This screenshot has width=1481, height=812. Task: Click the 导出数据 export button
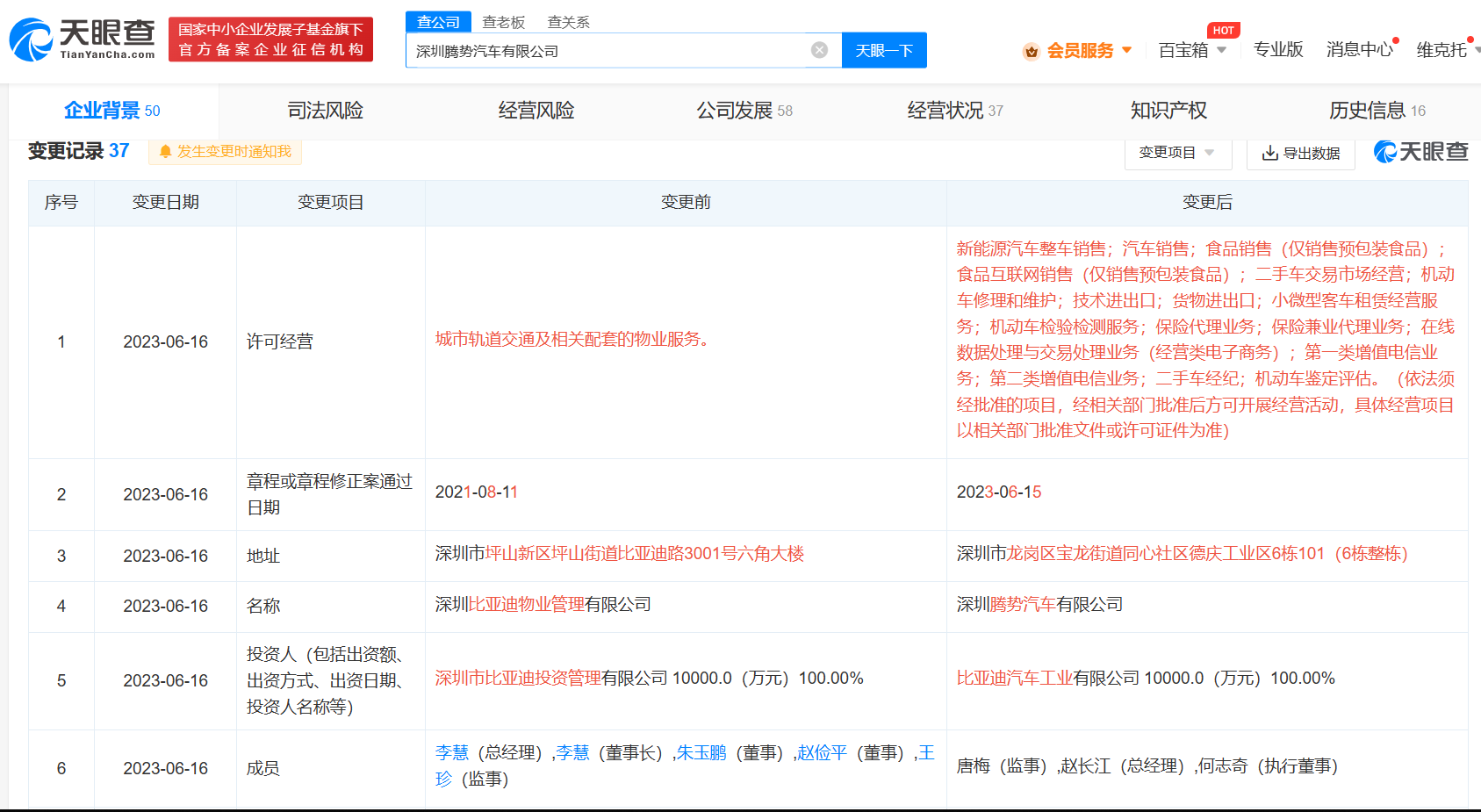1301,153
